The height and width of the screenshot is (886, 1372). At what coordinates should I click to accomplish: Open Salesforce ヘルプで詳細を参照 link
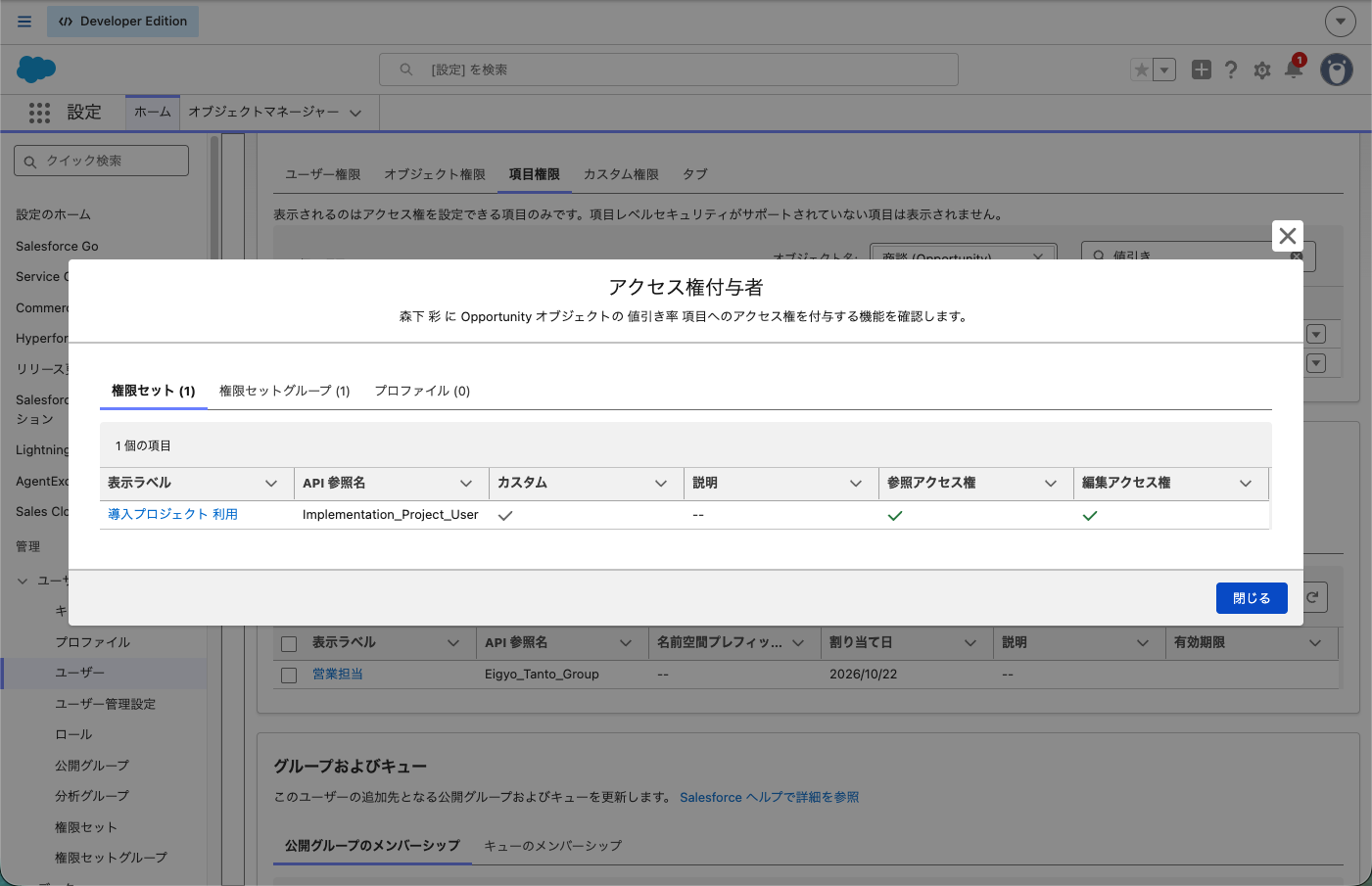tap(770, 797)
